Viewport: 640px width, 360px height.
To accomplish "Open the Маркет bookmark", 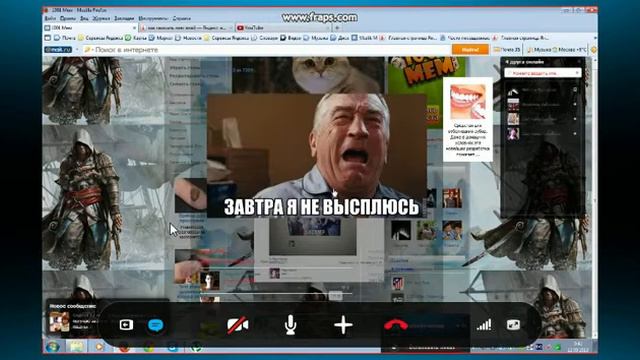I will coord(161,38).
